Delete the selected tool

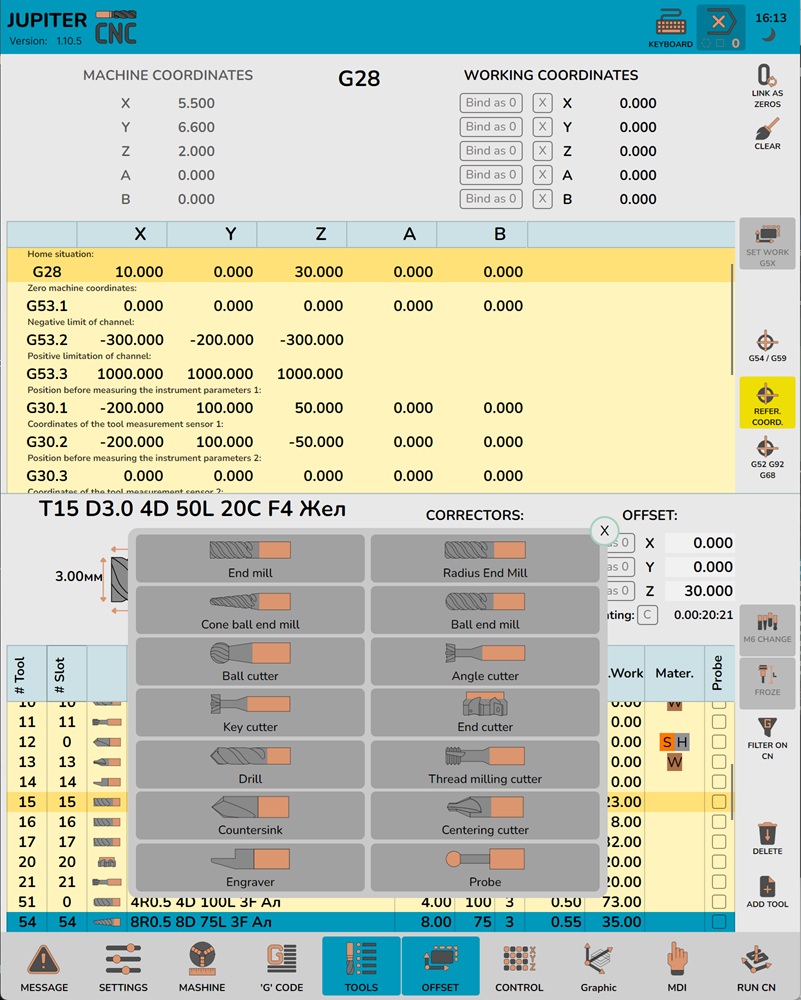coord(767,838)
